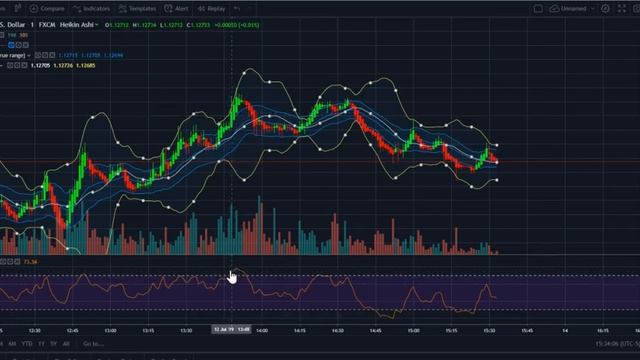Open settings for indicator showing 1.12705
The image size is (640, 360).
click(x=18, y=65)
